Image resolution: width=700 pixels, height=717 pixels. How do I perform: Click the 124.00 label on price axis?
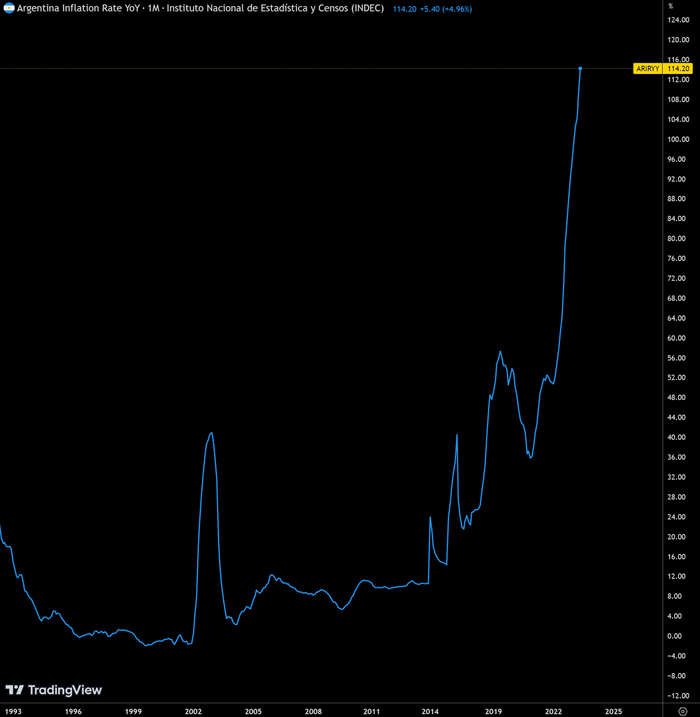pos(679,20)
